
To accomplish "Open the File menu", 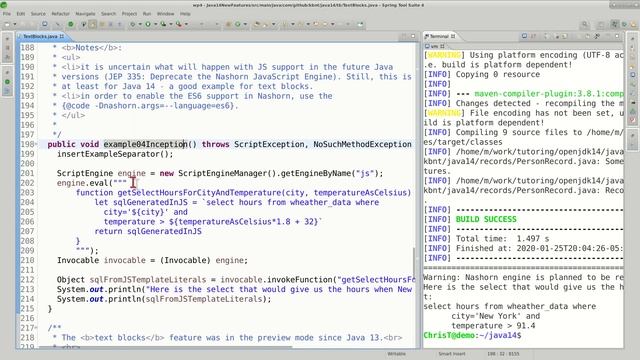I will 7,13.
